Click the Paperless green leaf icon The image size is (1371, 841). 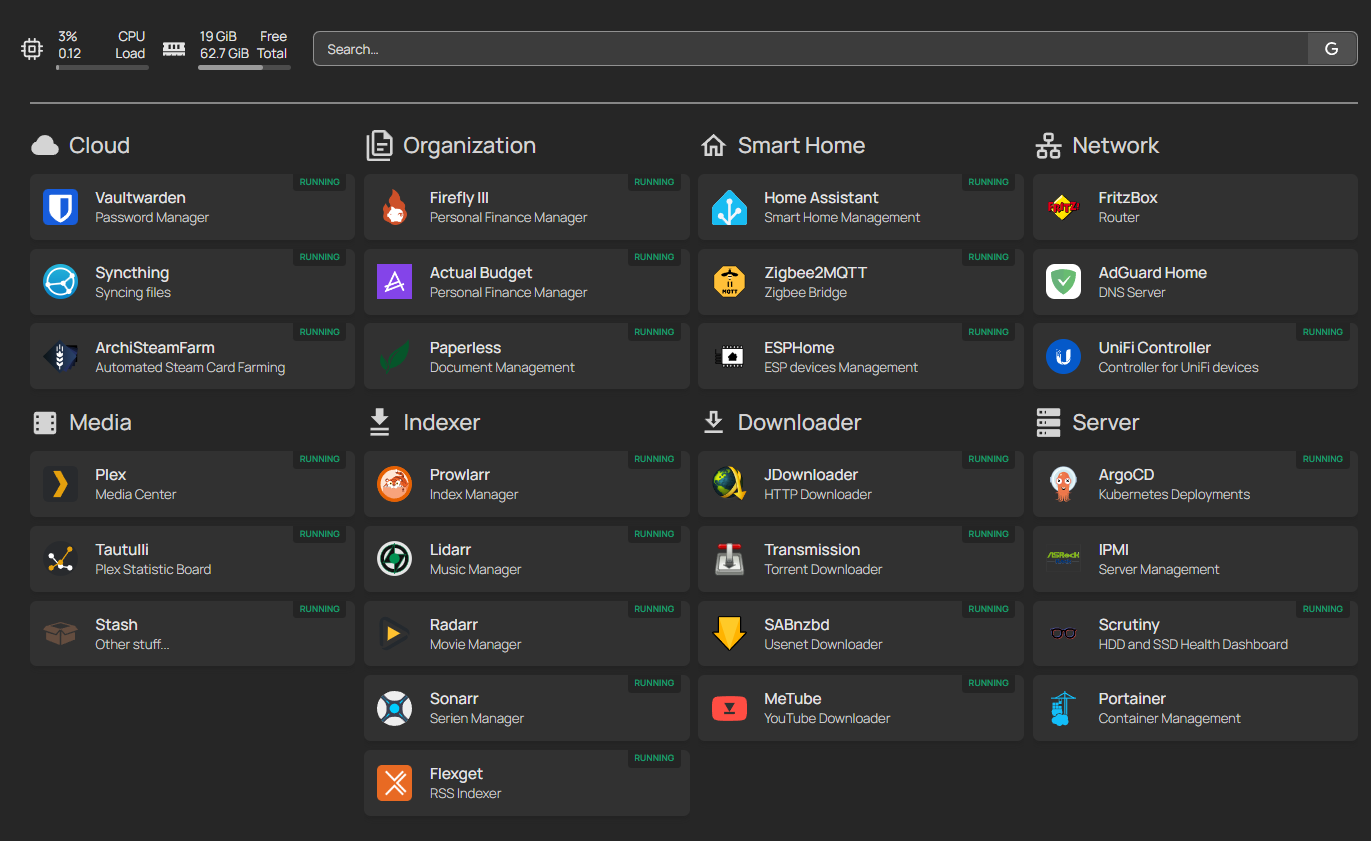click(395, 357)
